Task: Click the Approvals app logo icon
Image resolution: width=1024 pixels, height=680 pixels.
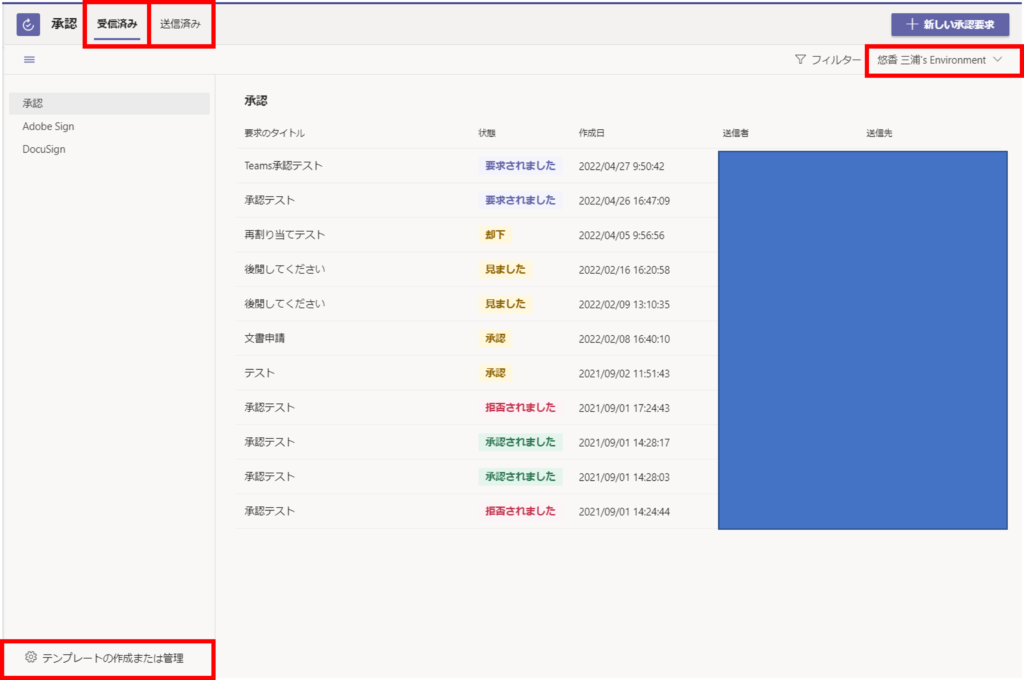Action: (29, 24)
